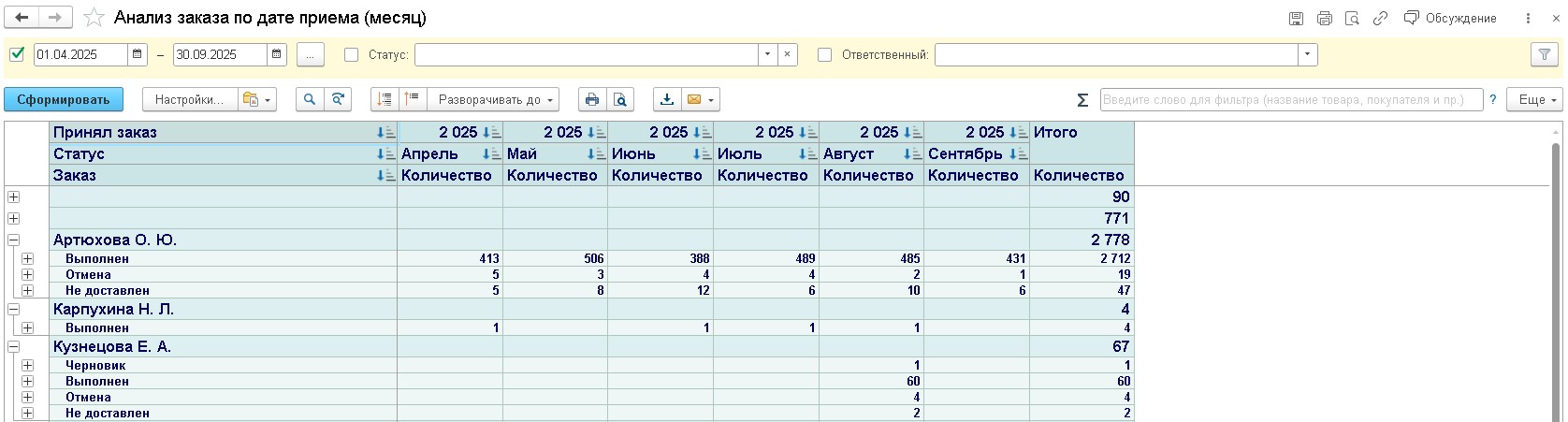Collapse the Артюхова О. Ю. group

13,240
